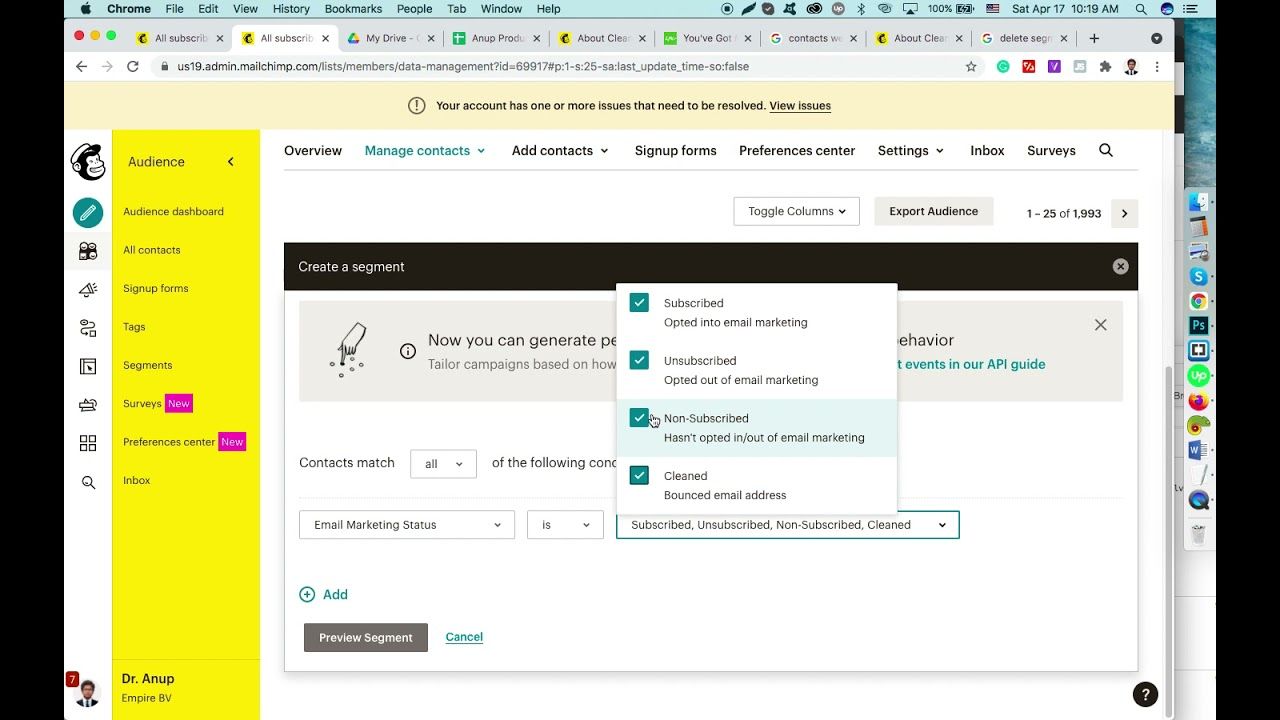Dismiss the API guide info banner
Image resolution: width=1280 pixels, height=720 pixels.
coord(1100,325)
